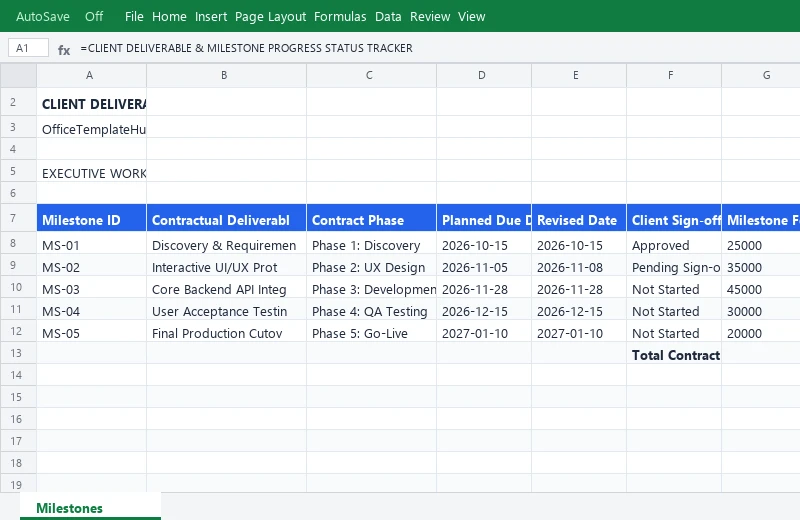
Task: Select the MS-04 cell
Action: [91, 311]
